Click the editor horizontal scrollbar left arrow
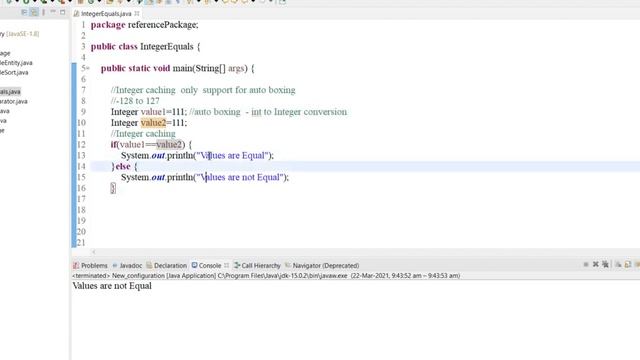Image resolution: width=640 pixels, height=360 pixels. coord(93,252)
